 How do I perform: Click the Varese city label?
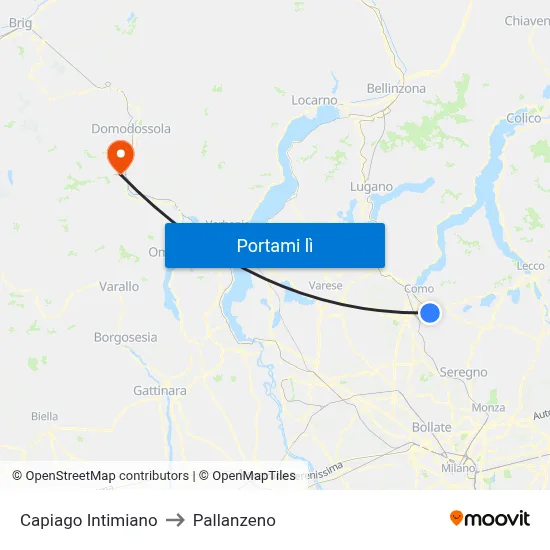click(325, 286)
